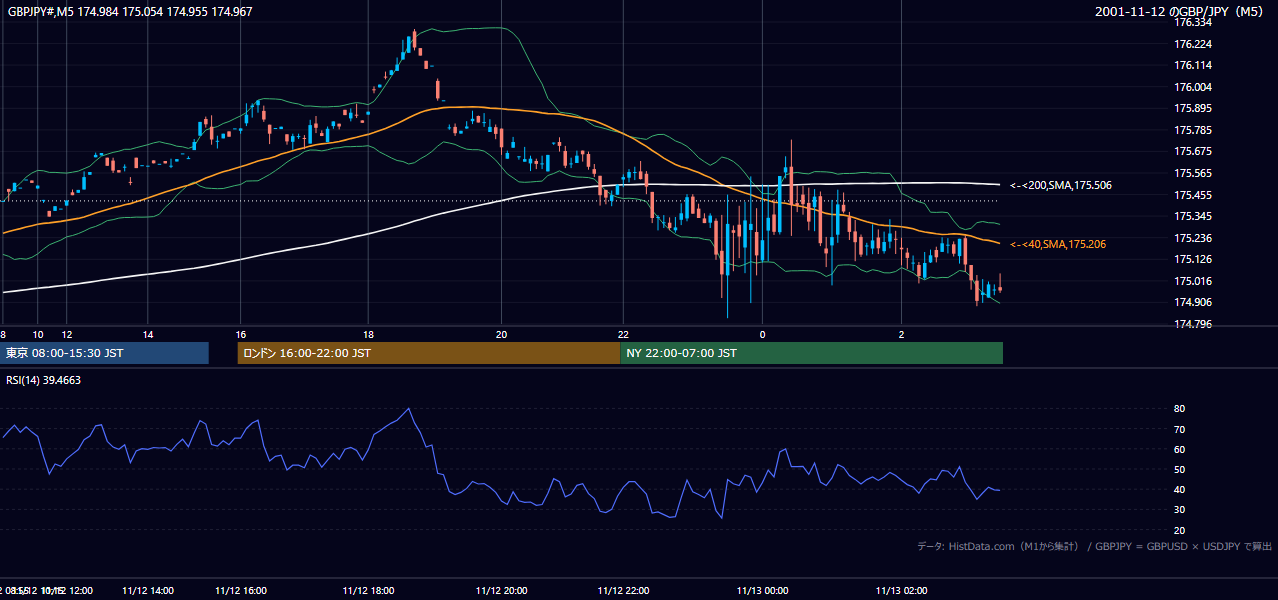Click the 200 SMA 175.506 annotation label

click(1061, 185)
